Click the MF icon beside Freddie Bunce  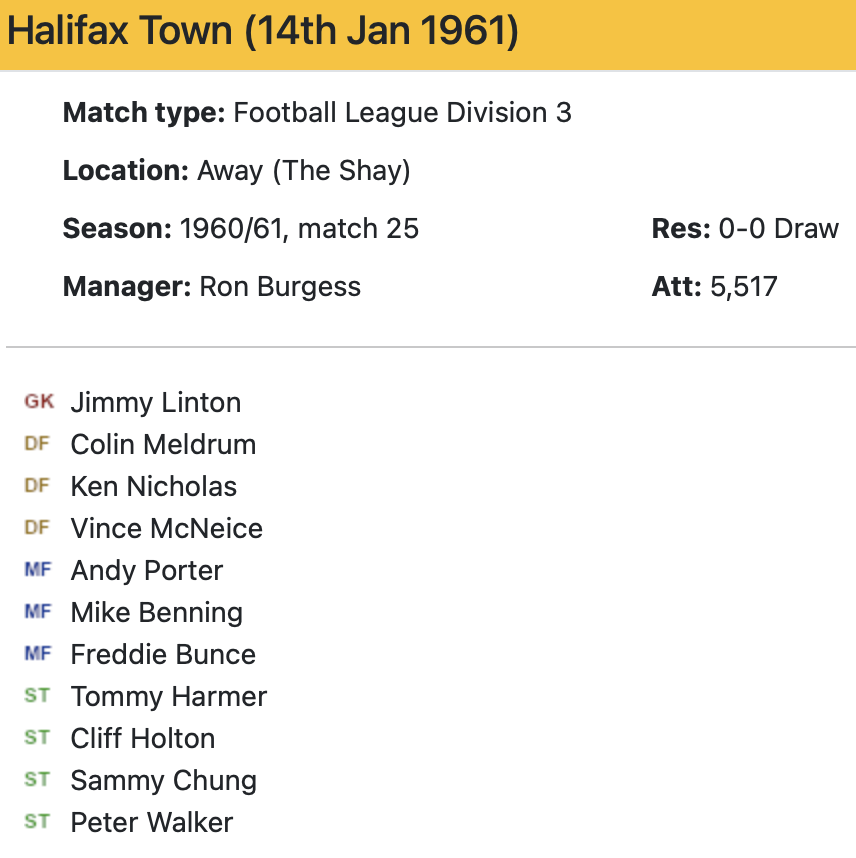[37, 654]
